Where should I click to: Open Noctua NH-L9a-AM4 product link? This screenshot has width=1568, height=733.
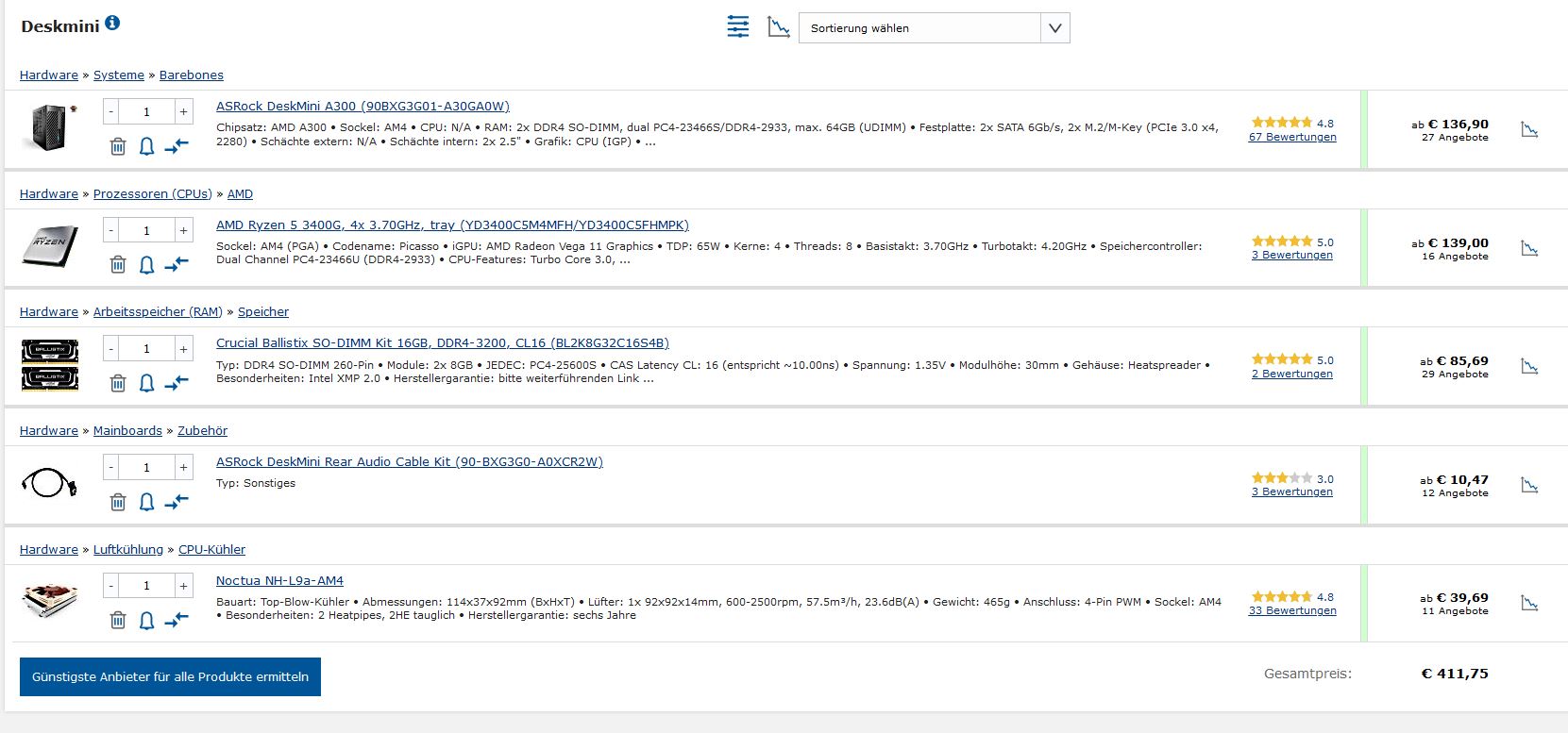279,581
